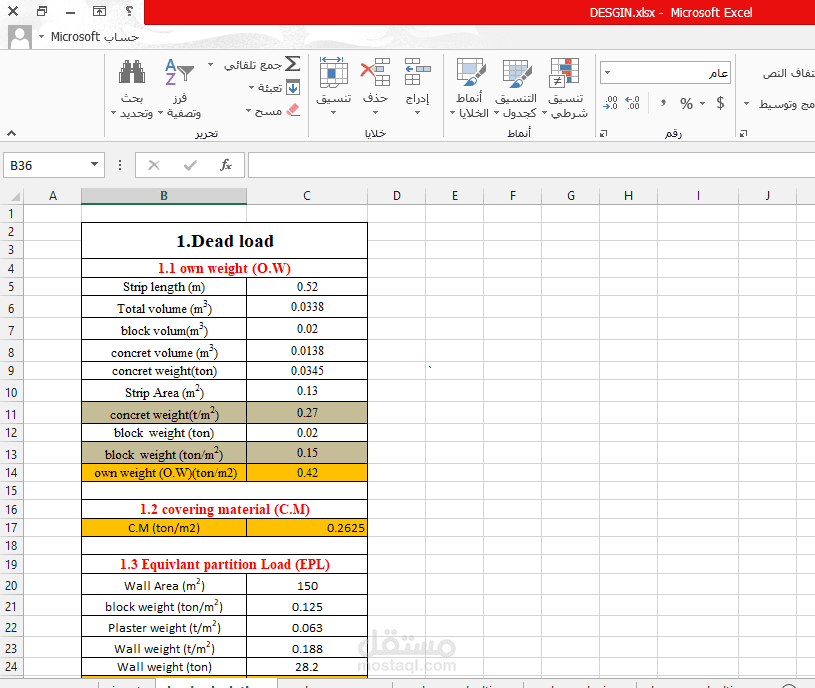Click the Insert Function fx icon
The width and height of the screenshot is (815, 688).
click(x=226, y=165)
